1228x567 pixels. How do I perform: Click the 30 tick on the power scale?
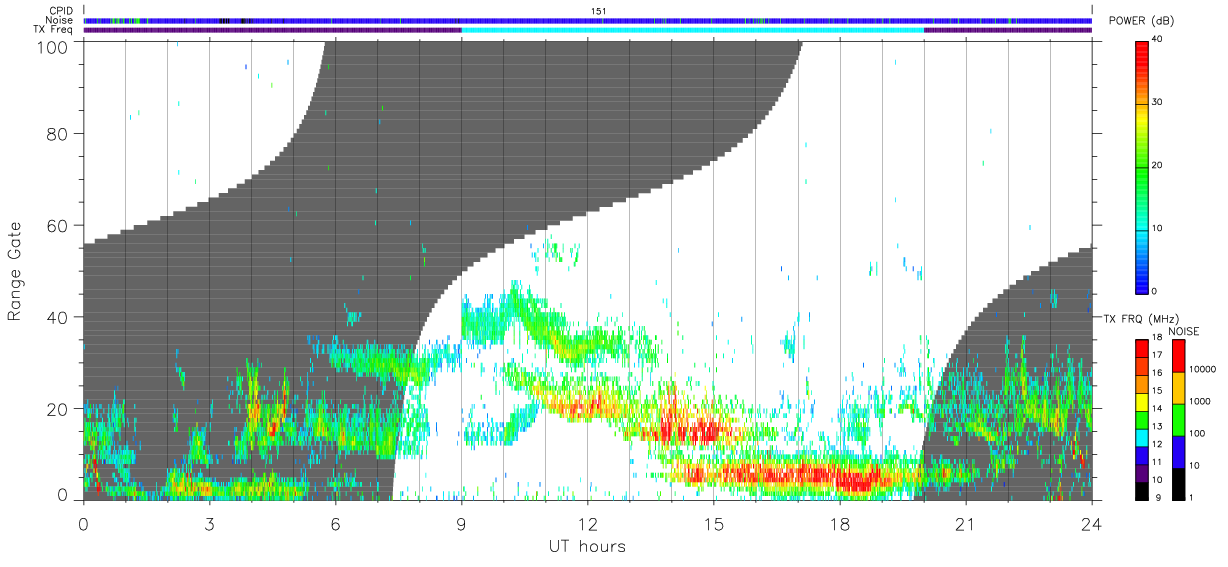click(1158, 102)
